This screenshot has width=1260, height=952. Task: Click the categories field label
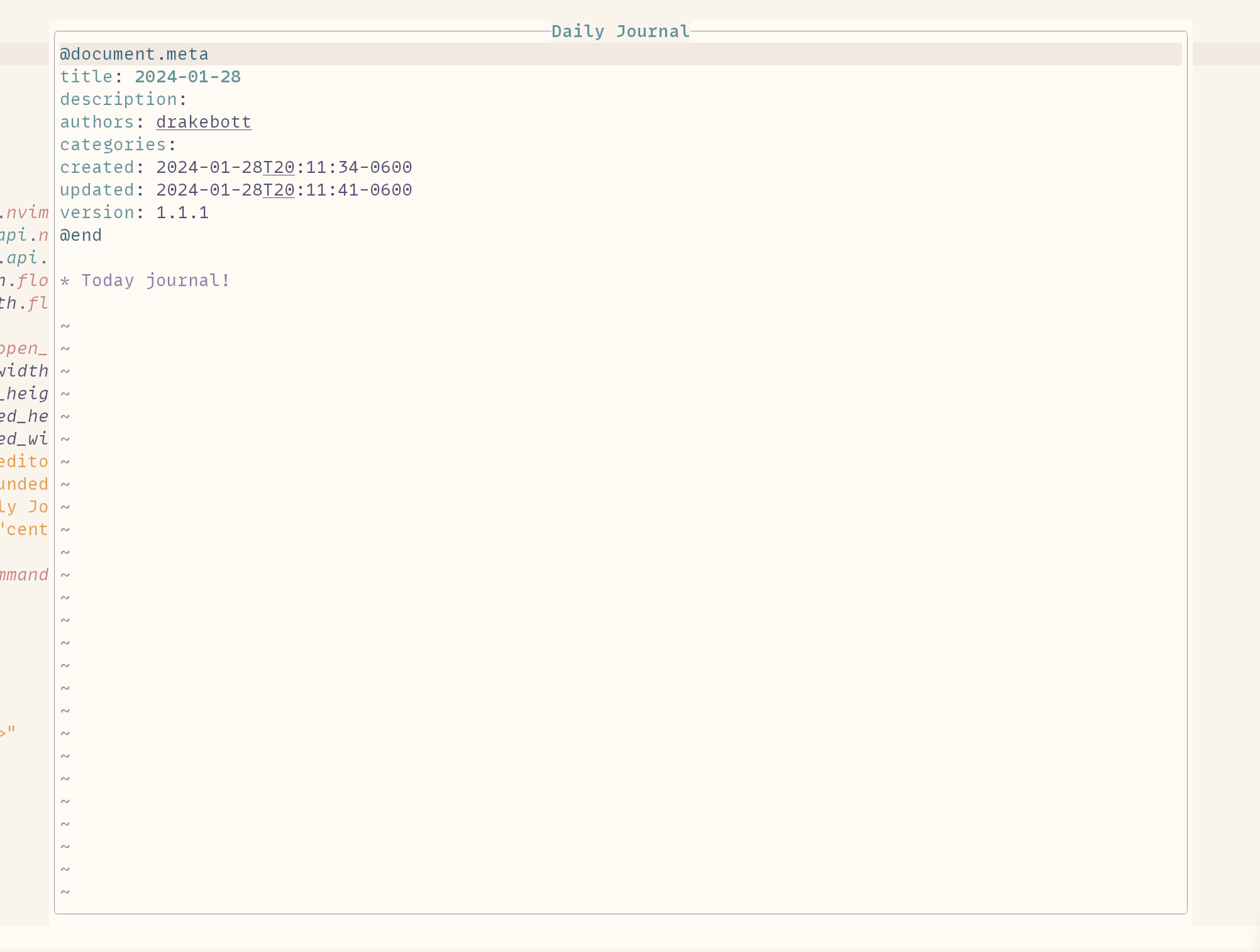[x=113, y=144]
